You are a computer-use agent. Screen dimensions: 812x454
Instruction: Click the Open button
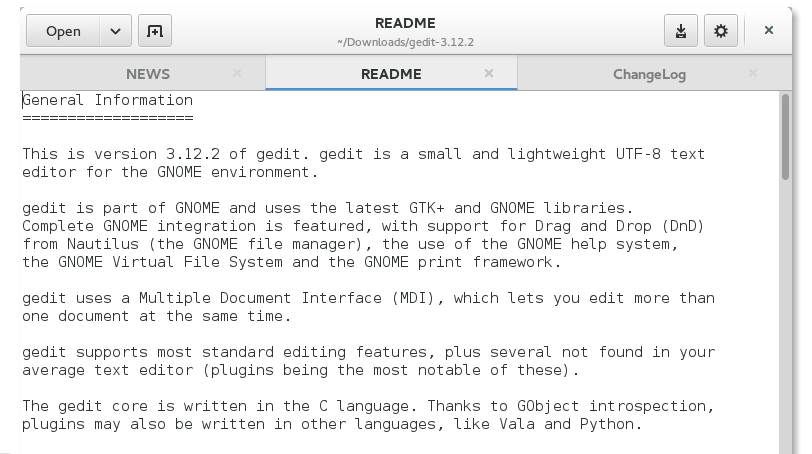(63, 31)
